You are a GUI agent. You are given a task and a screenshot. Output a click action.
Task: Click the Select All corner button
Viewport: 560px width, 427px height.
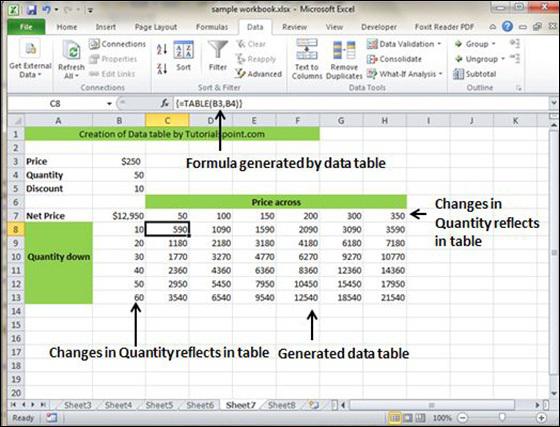pyautogui.click(x=16, y=120)
